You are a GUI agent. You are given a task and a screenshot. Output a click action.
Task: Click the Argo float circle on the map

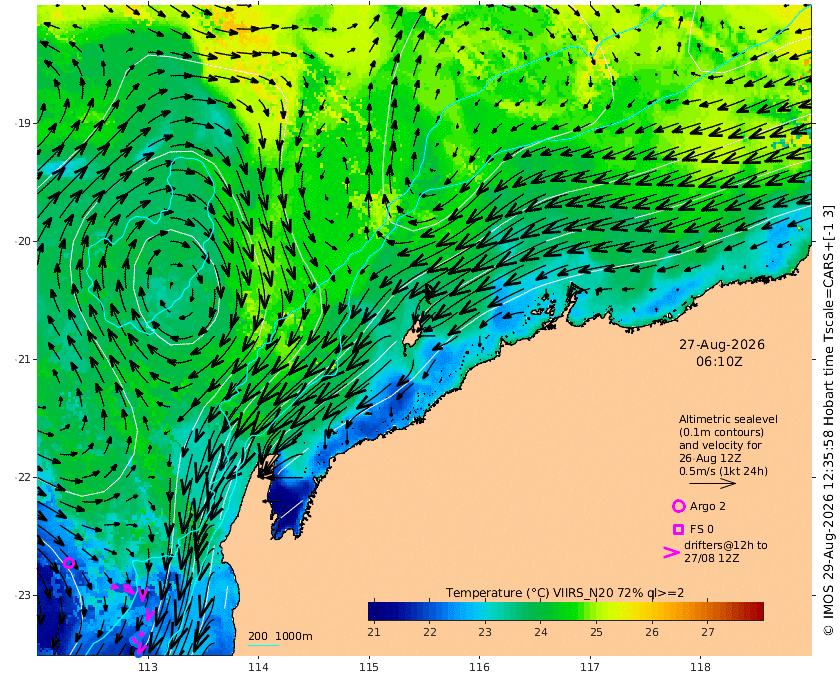pos(69,563)
